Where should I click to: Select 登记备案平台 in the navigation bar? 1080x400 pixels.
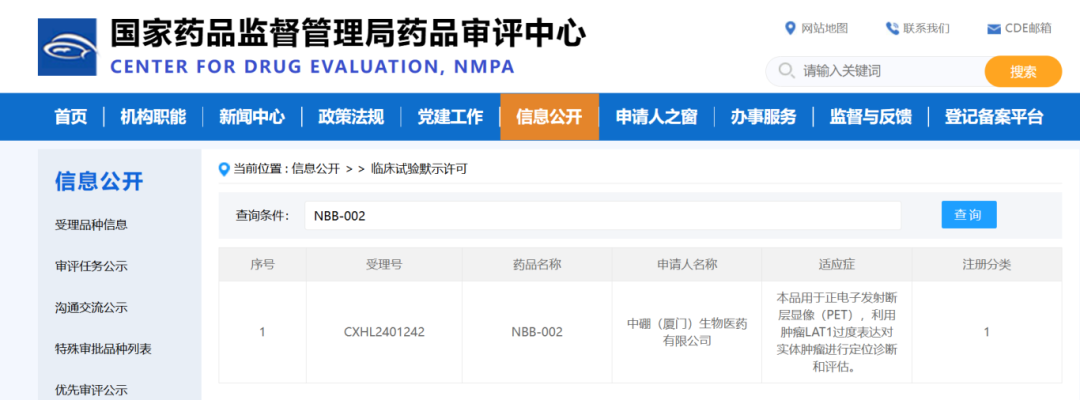[993, 117]
